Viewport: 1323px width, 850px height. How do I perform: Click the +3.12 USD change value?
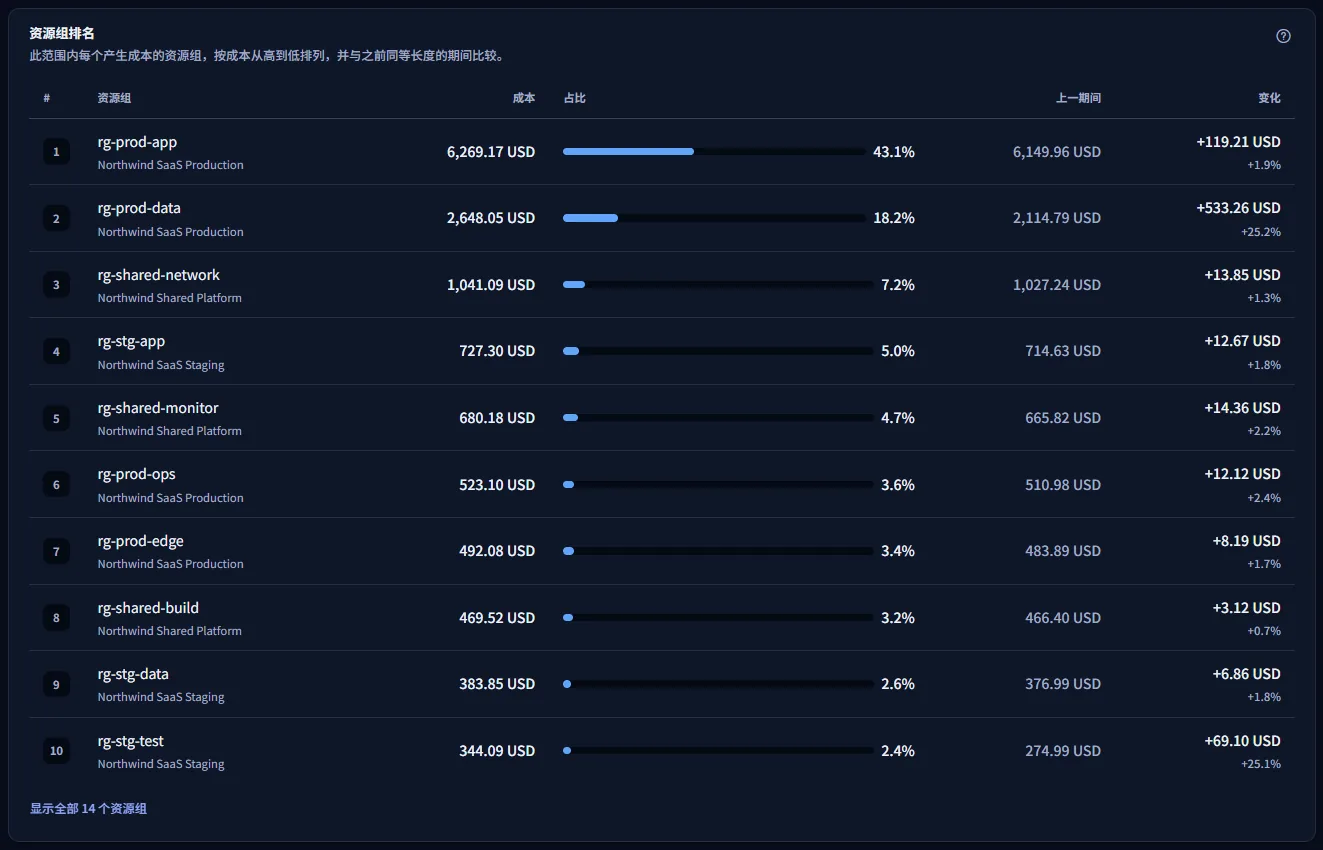point(1246,608)
